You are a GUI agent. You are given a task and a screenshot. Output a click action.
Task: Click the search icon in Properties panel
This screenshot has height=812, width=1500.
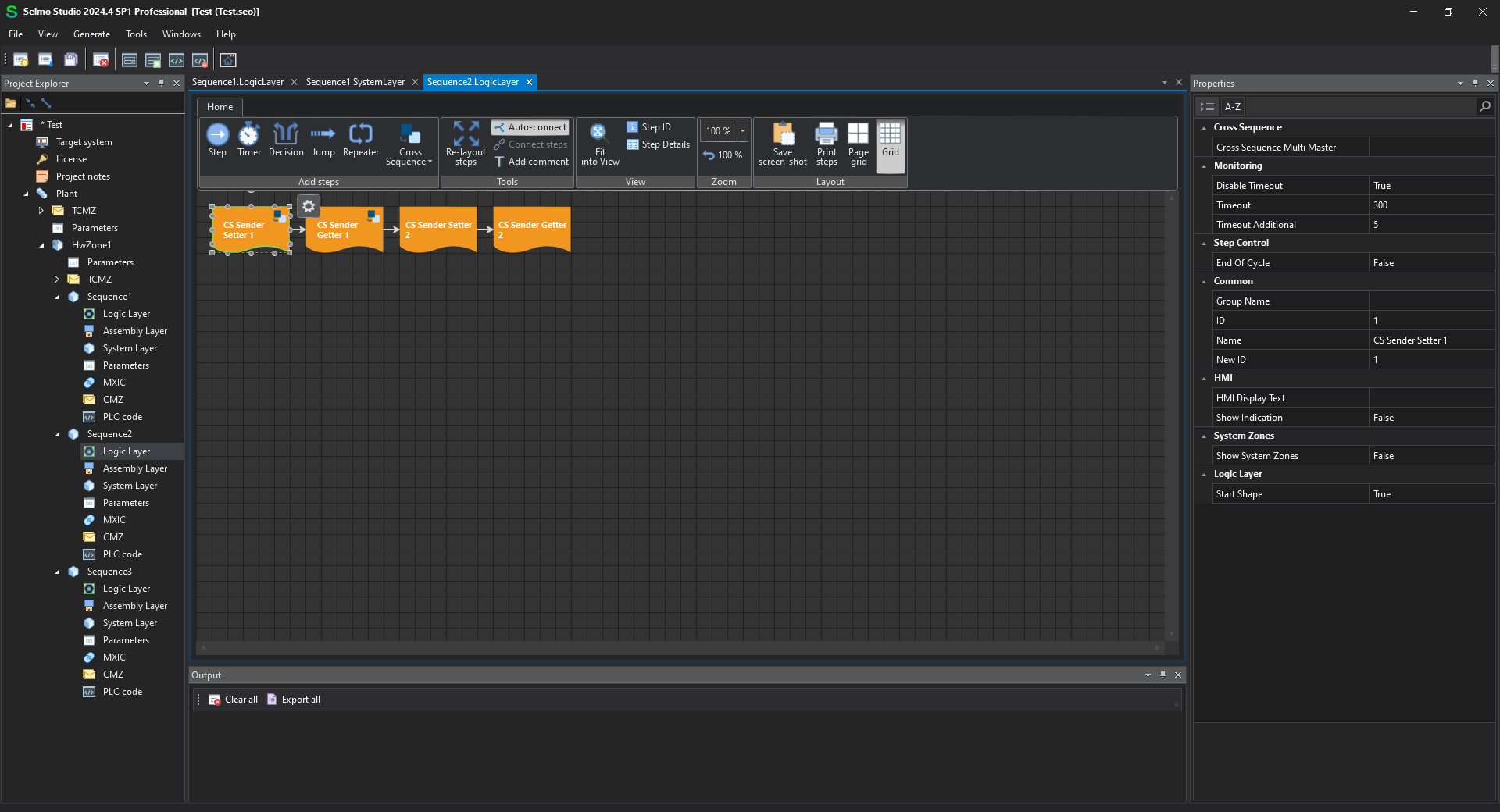1485,106
